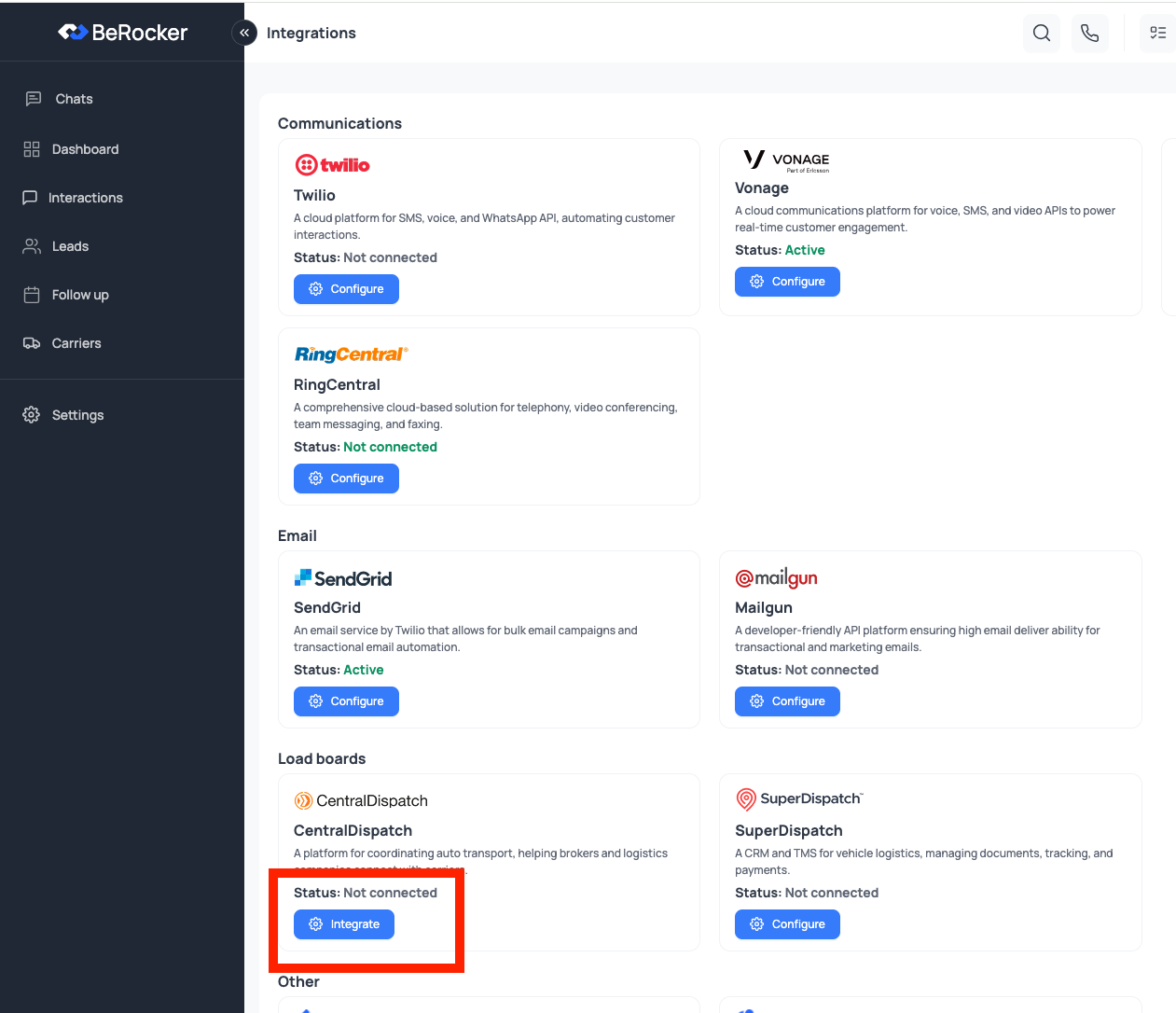Click the partially visible card at the right edge
This screenshot has width=1176, height=1013.
[1169, 227]
